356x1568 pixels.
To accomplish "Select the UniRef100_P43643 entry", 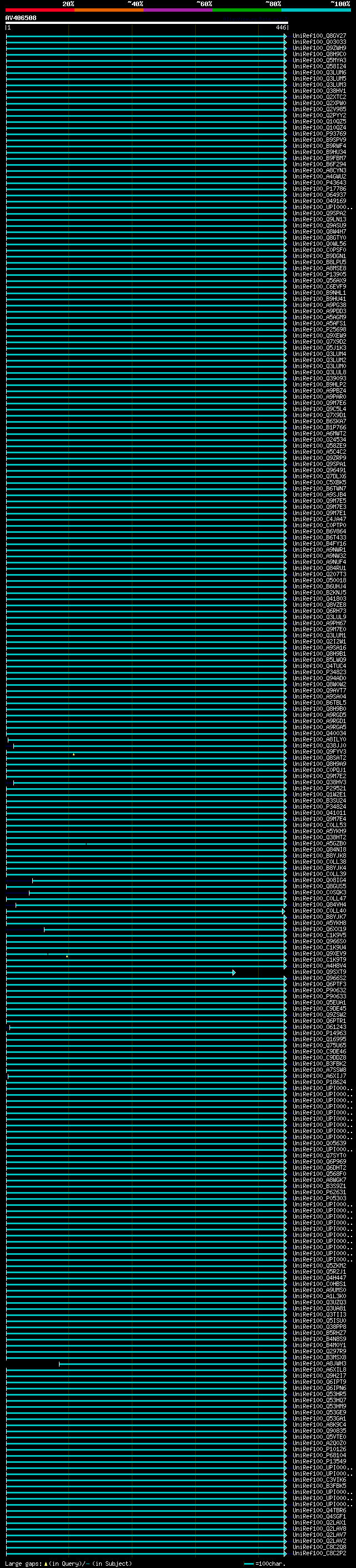I will pos(319,182).
